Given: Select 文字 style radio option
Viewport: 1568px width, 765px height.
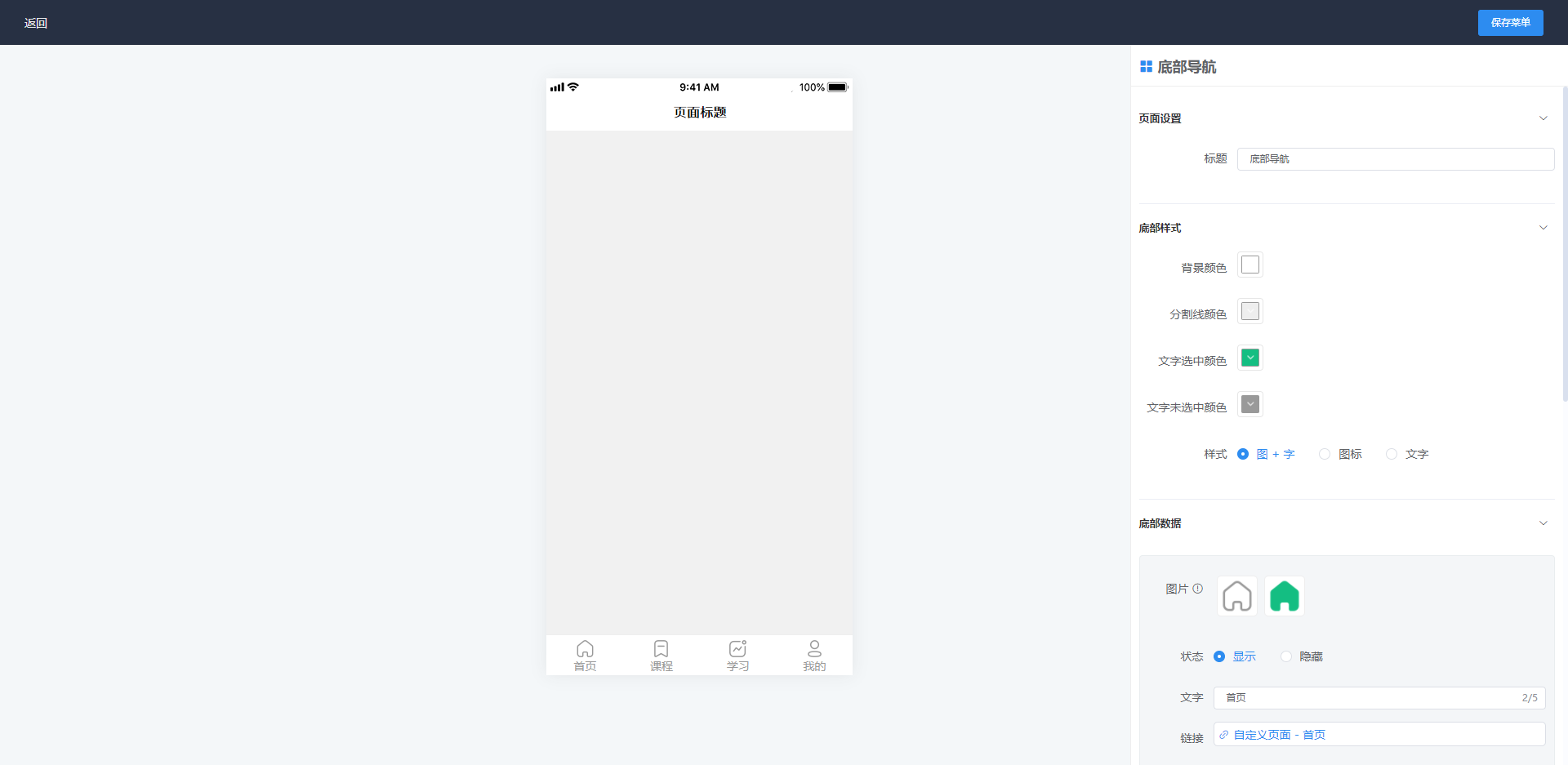Looking at the screenshot, I should [1392, 454].
